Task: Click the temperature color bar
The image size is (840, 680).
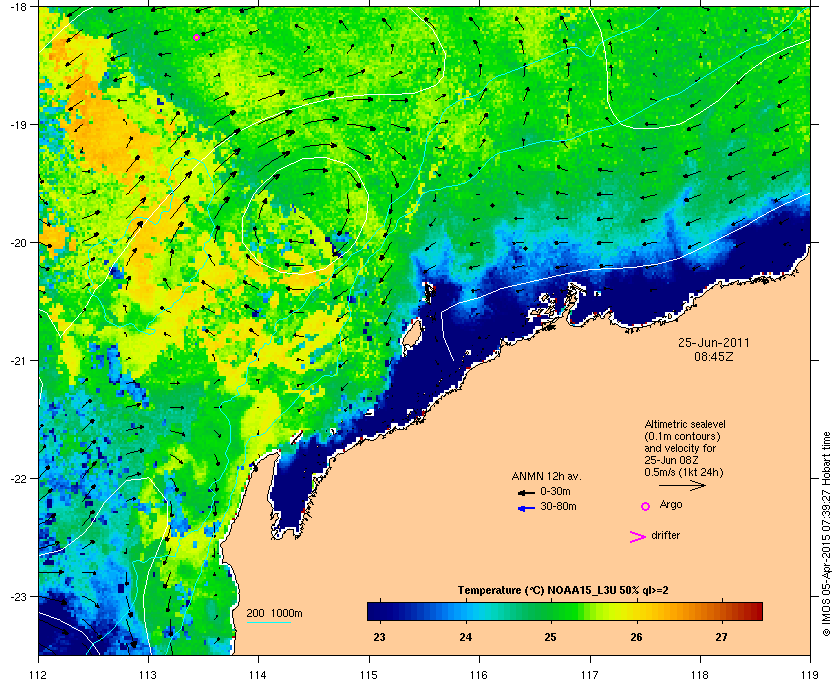Action: pyautogui.click(x=565, y=611)
